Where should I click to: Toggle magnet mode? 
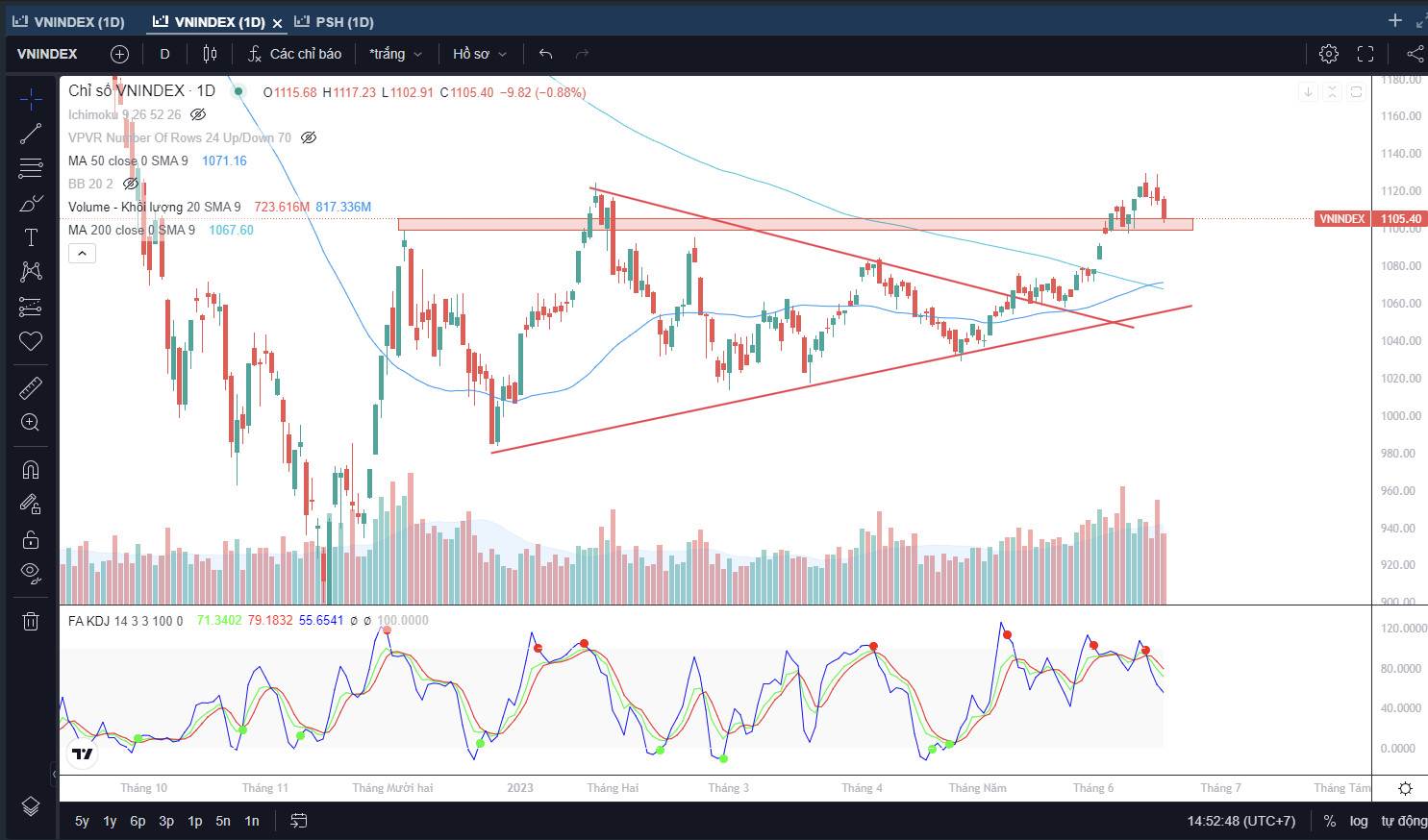[x=31, y=469]
